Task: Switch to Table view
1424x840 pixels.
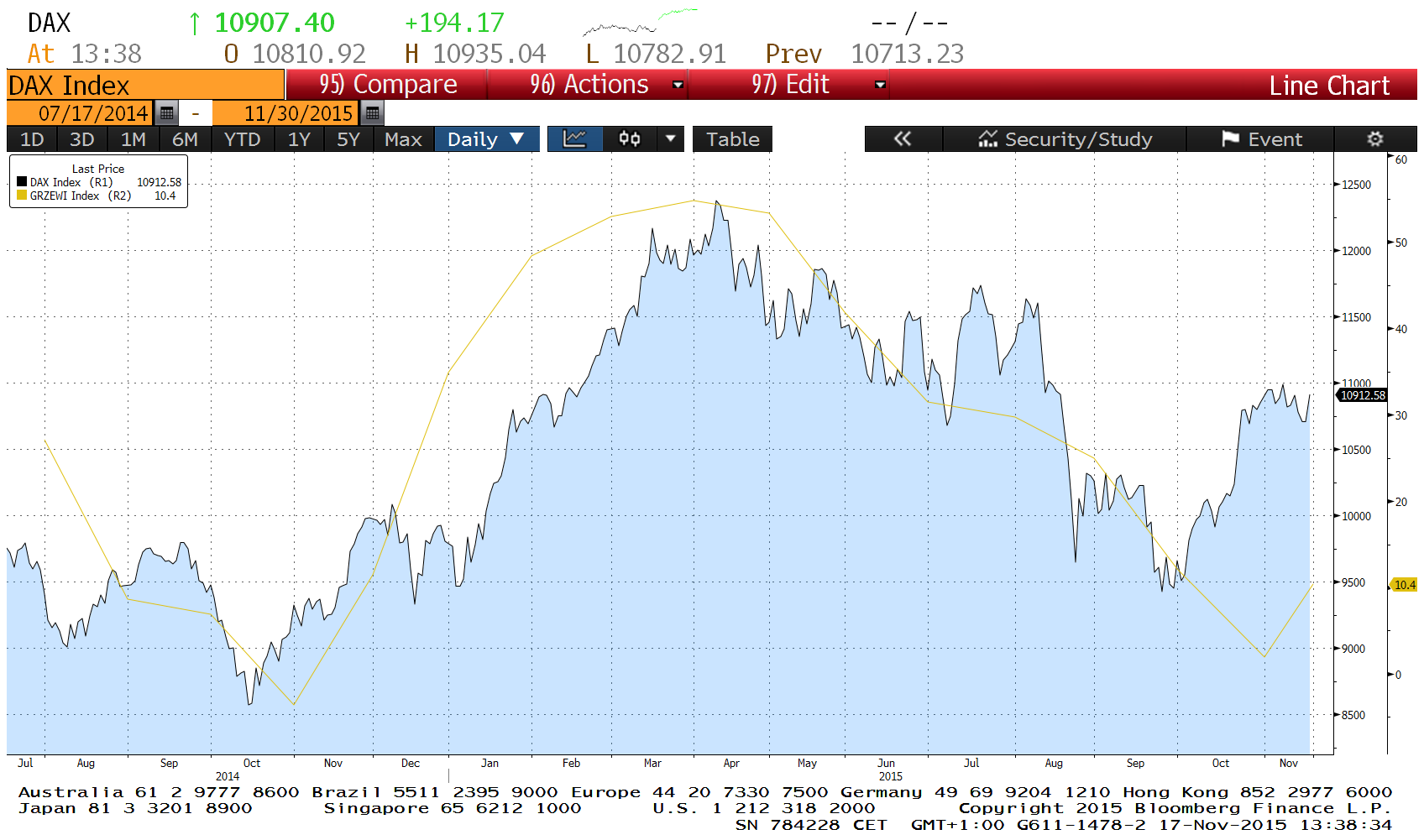Action: [x=732, y=139]
